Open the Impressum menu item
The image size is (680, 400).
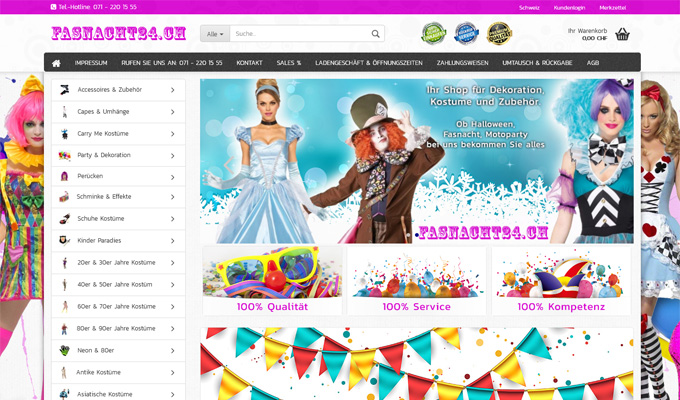(x=91, y=62)
